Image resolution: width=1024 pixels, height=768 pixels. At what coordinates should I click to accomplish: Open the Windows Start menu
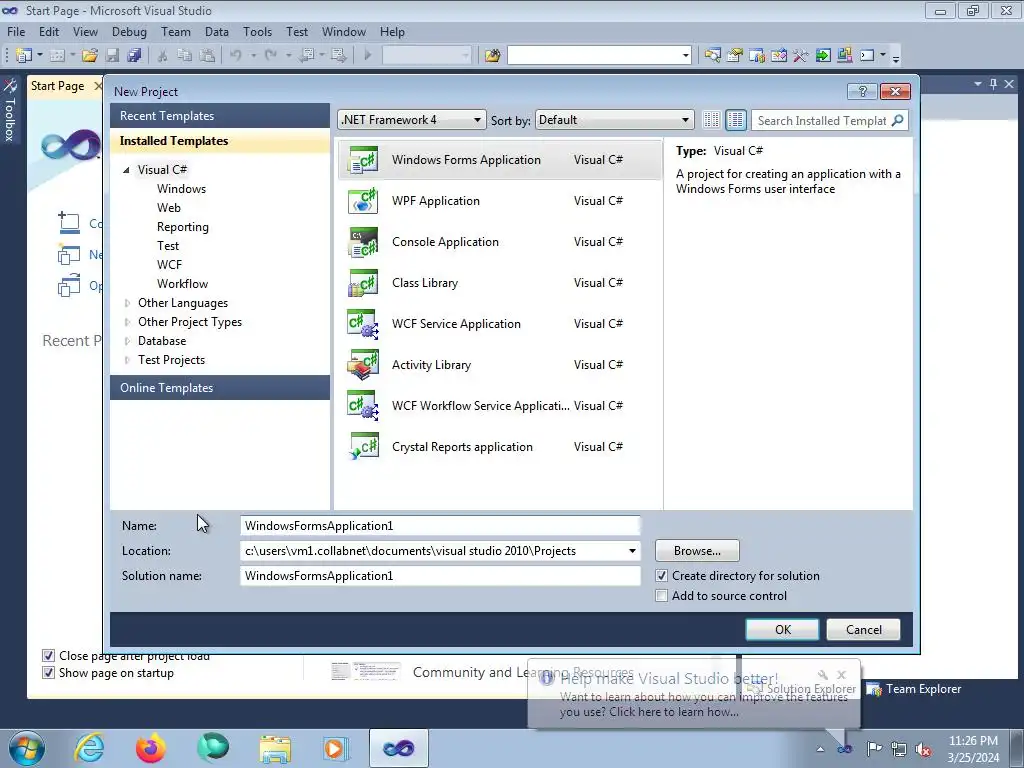click(x=26, y=748)
